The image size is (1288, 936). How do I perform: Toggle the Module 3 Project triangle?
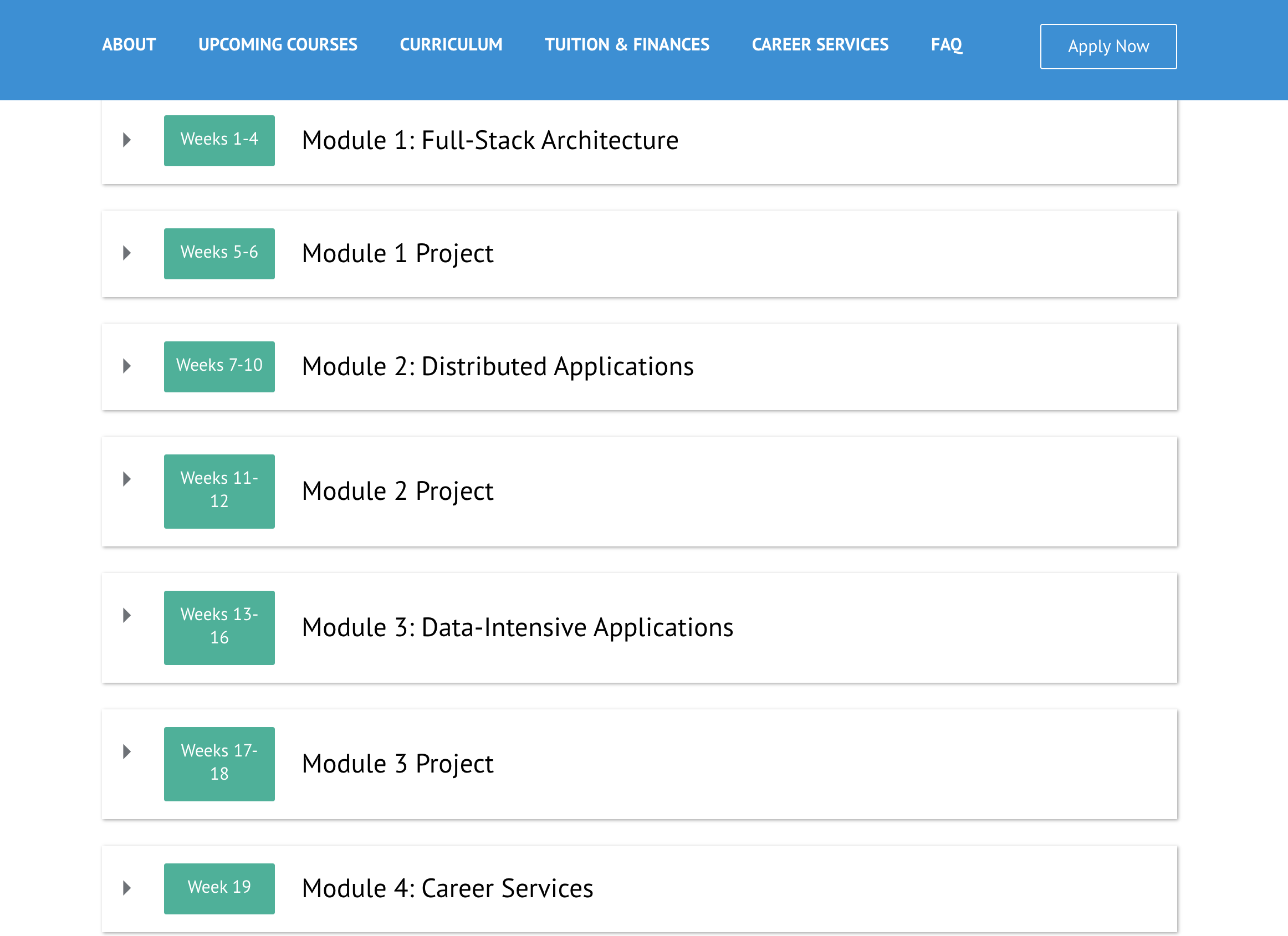pos(127,751)
